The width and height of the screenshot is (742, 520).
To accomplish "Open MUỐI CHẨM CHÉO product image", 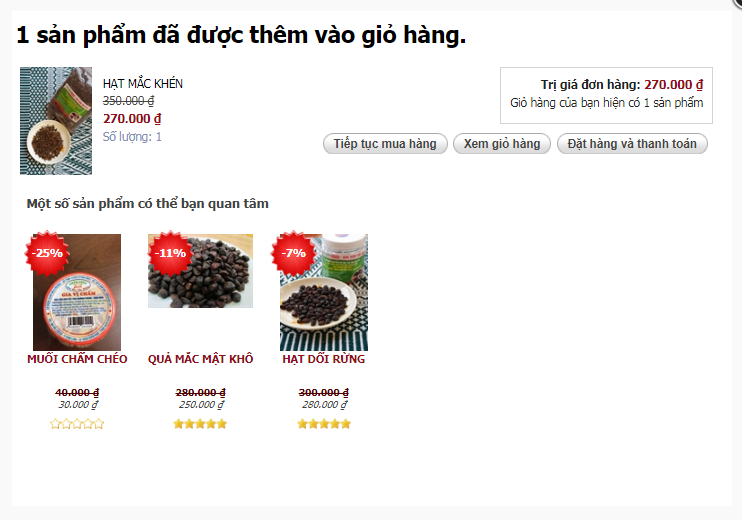I will point(77,292).
